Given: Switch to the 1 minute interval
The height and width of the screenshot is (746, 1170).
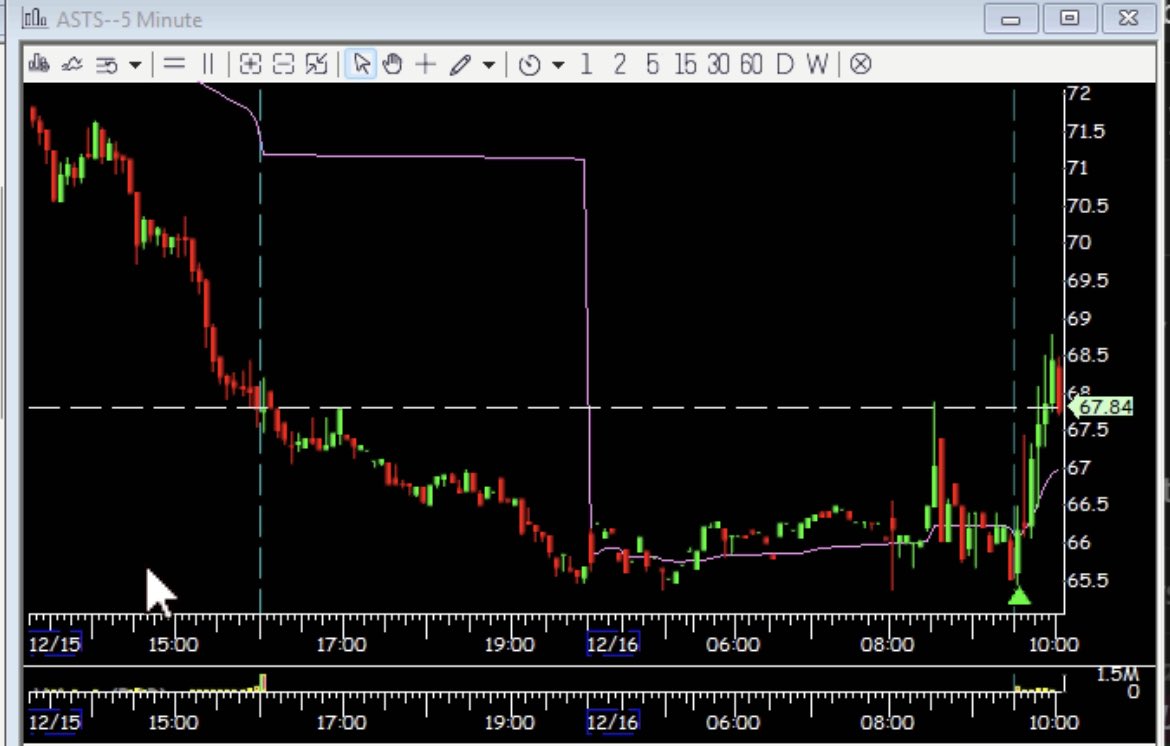Looking at the screenshot, I should pos(586,65).
